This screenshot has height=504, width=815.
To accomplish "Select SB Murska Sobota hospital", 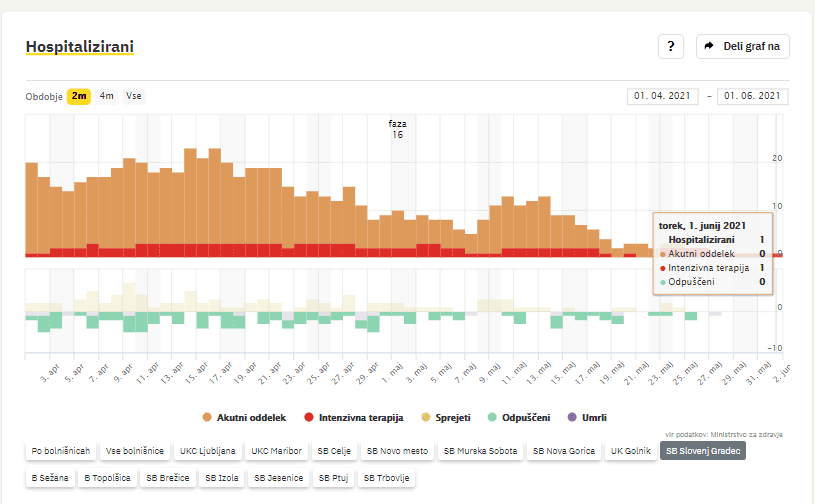I will click(481, 451).
